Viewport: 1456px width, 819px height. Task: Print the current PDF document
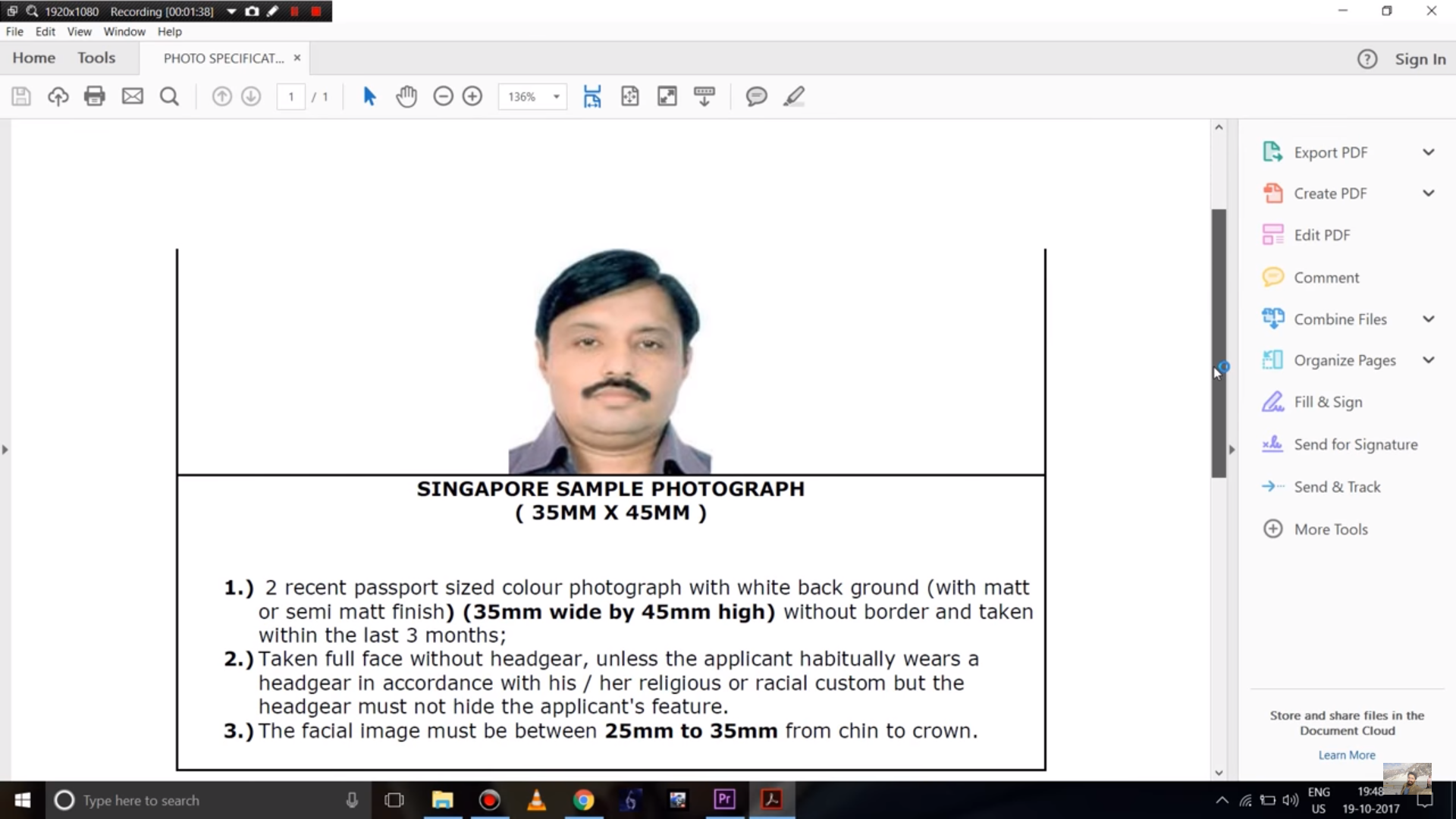click(x=94, y=96)
